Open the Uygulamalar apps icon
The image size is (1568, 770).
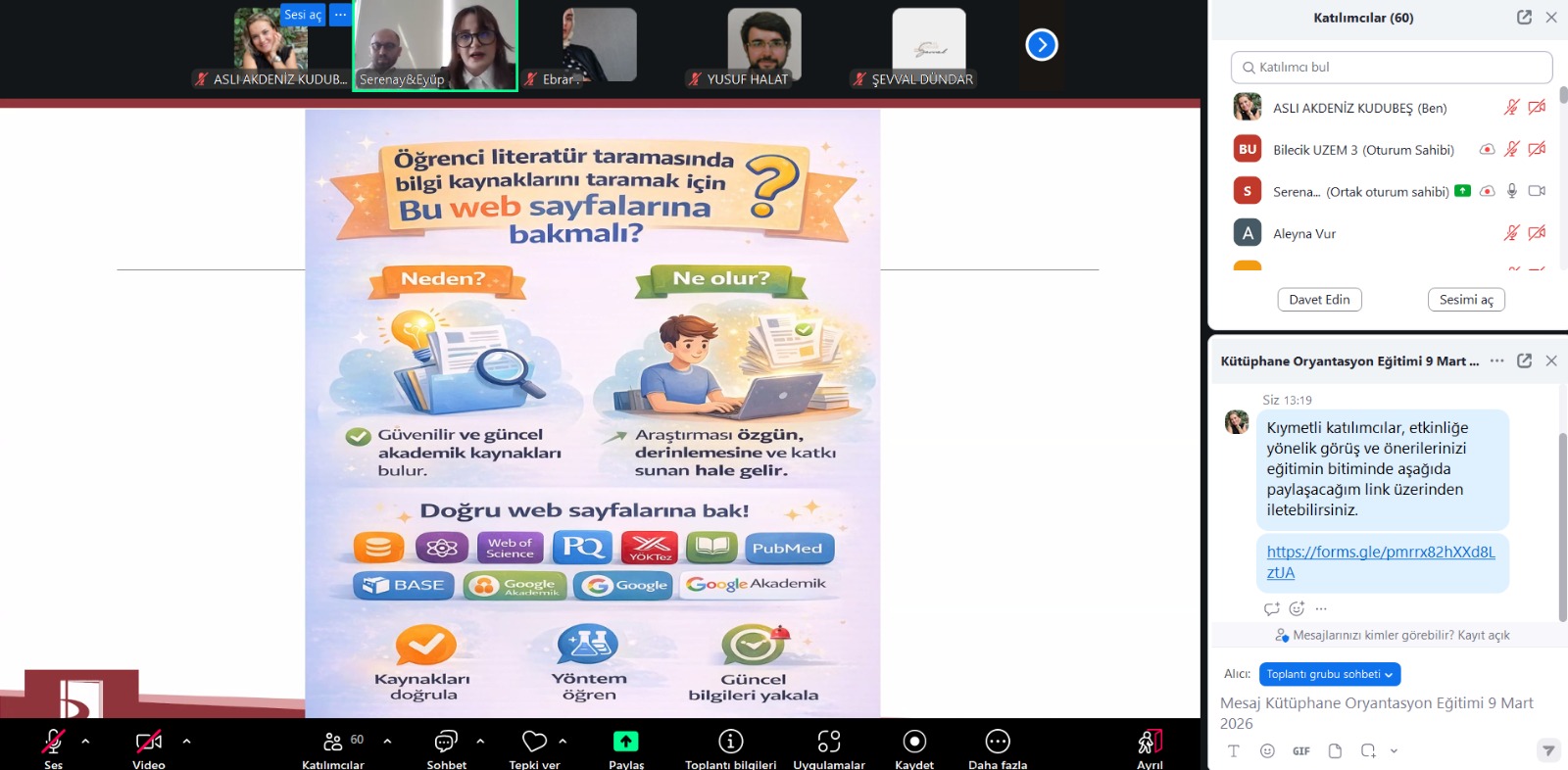point(829,742)
